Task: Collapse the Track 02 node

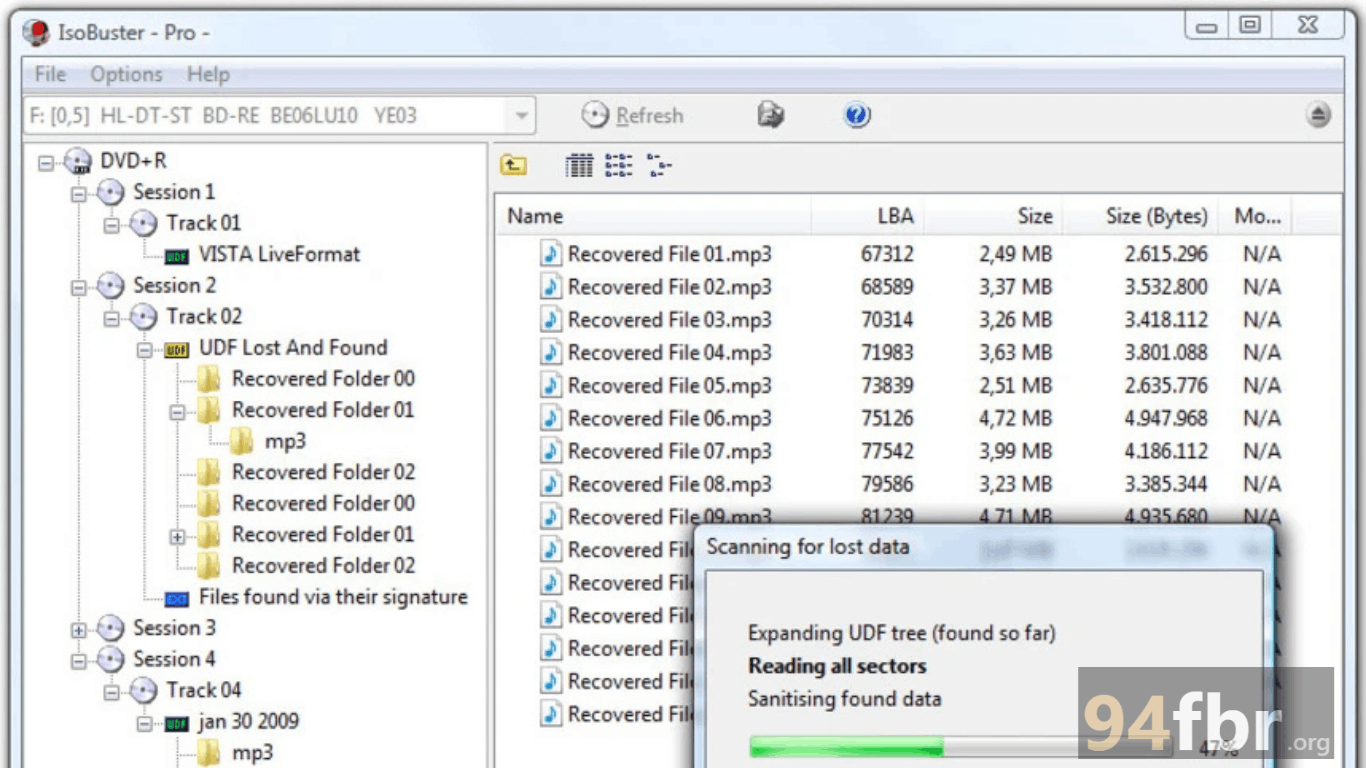Action: 111,318
